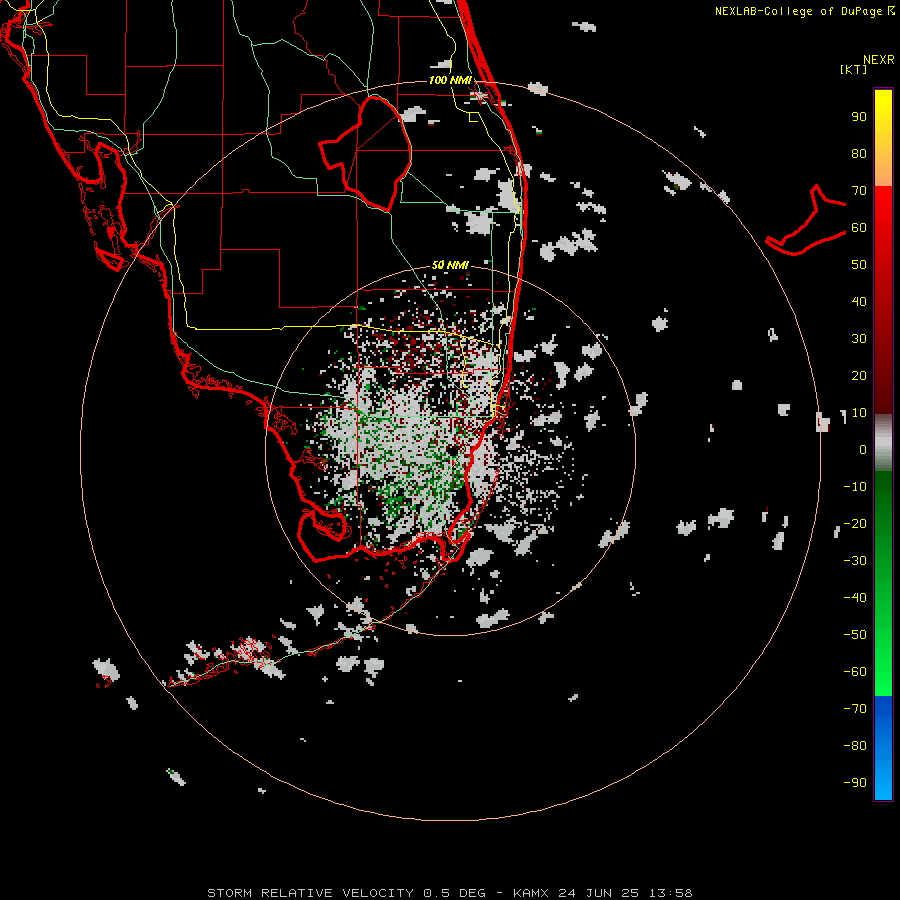Select the -30 value on the velocity scale
Screen dimensions: 900x900
pyautogui.click(x=855, y=561)
